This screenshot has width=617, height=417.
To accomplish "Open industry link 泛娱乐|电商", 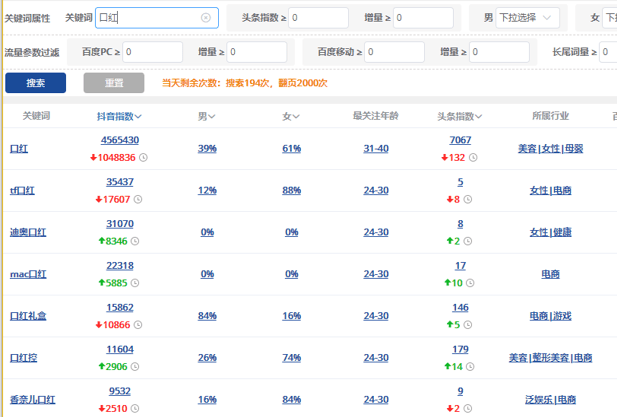I will (550, 400).
